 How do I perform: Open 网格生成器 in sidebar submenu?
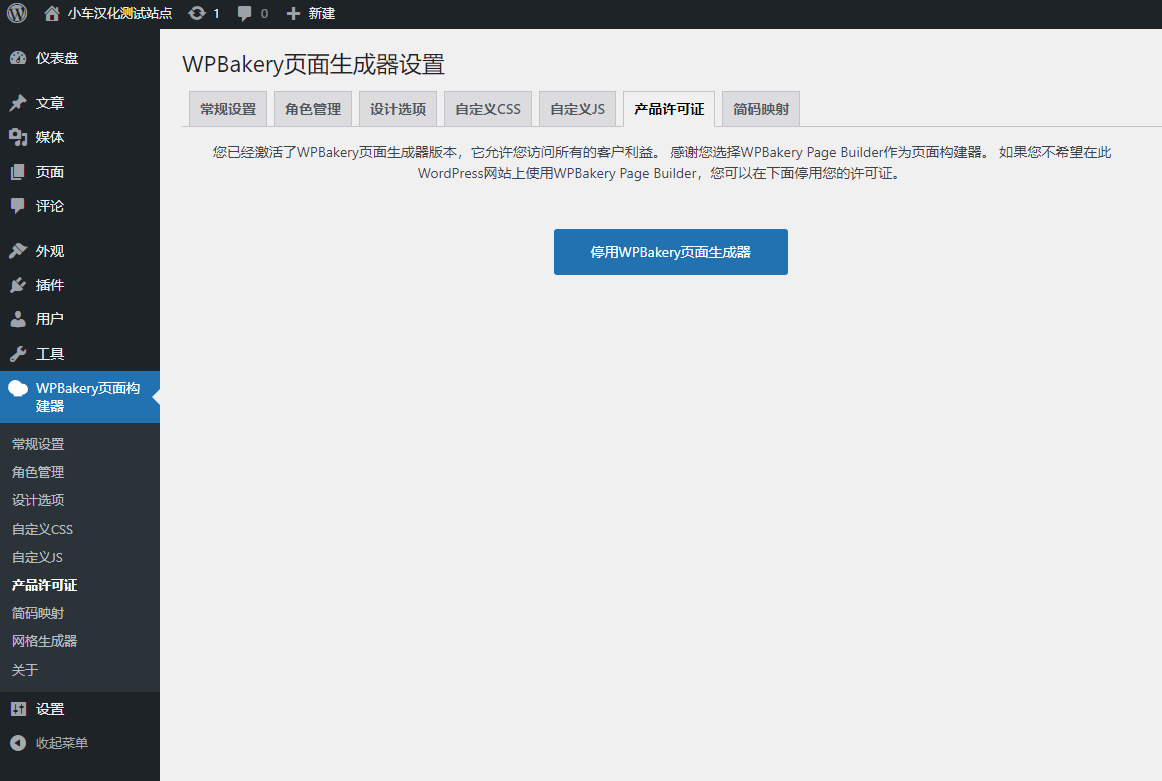(44, 641)
